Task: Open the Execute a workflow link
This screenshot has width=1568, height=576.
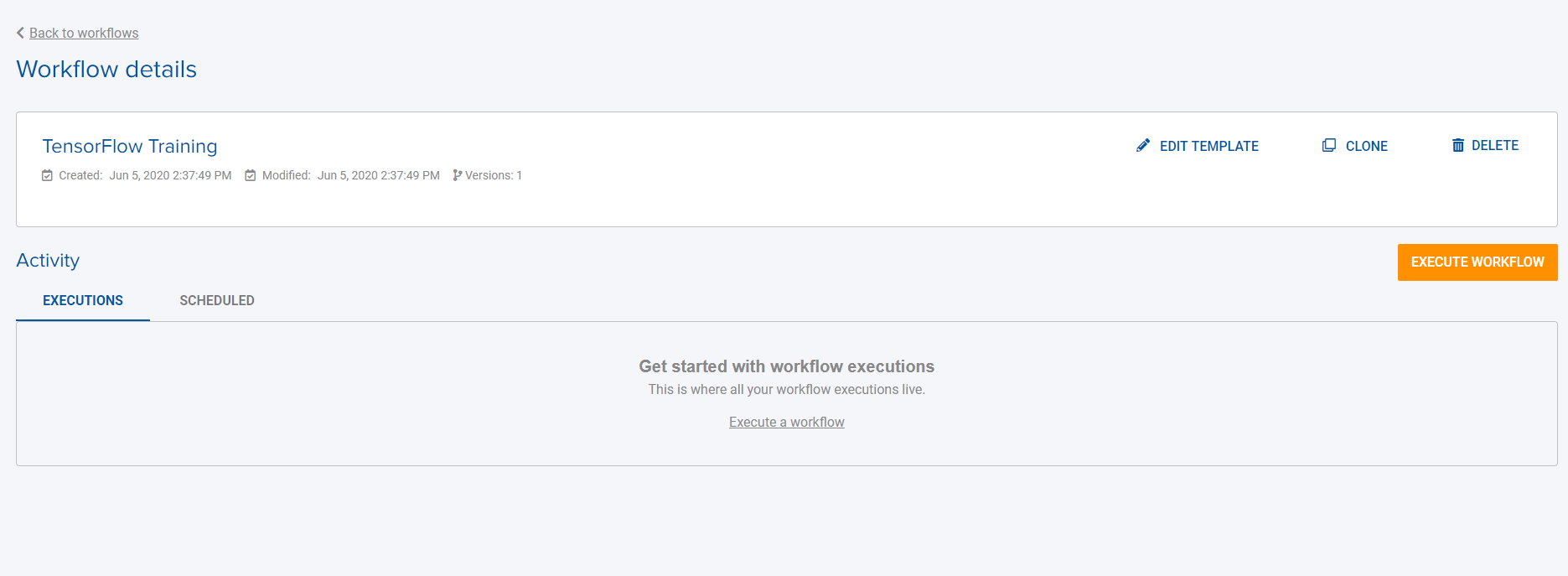Action: pyautogui.click(x=786, y=422)
